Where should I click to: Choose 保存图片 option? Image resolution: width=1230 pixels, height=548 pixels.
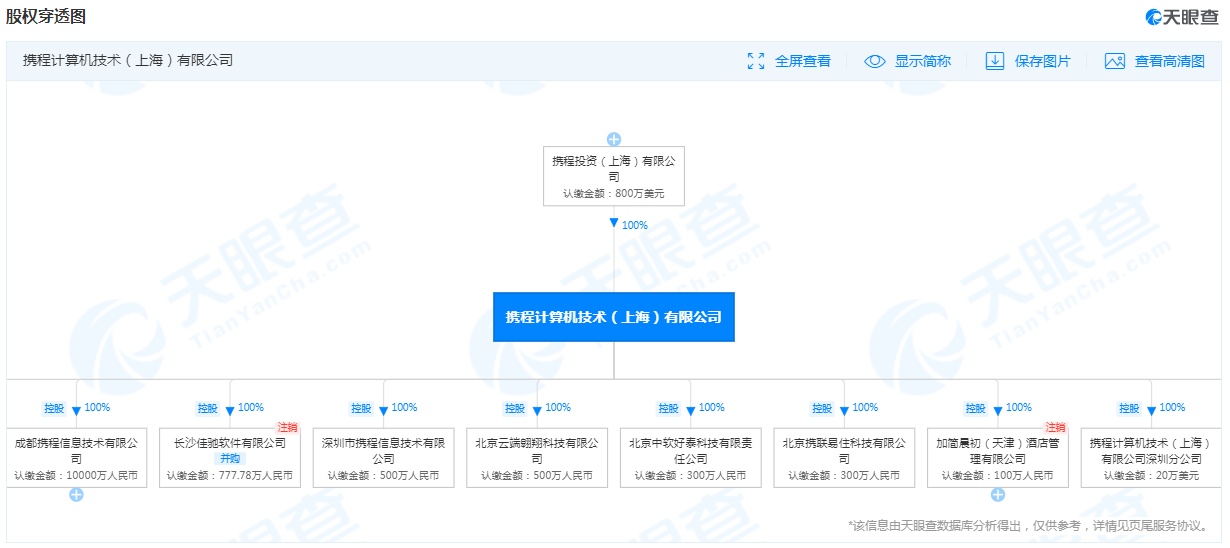(x=1043, y=61)
